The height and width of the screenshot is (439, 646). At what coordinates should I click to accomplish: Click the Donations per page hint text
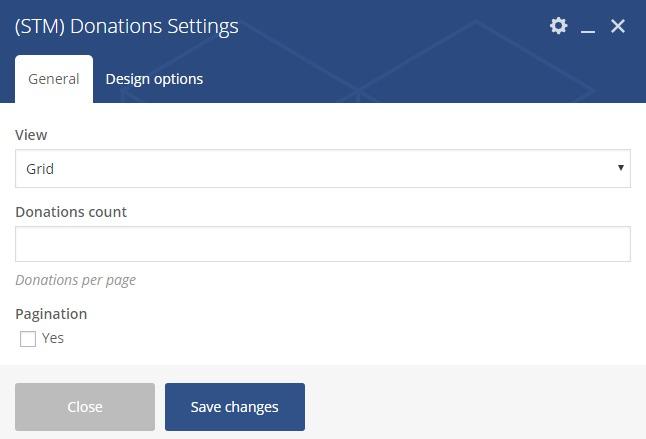76,280
